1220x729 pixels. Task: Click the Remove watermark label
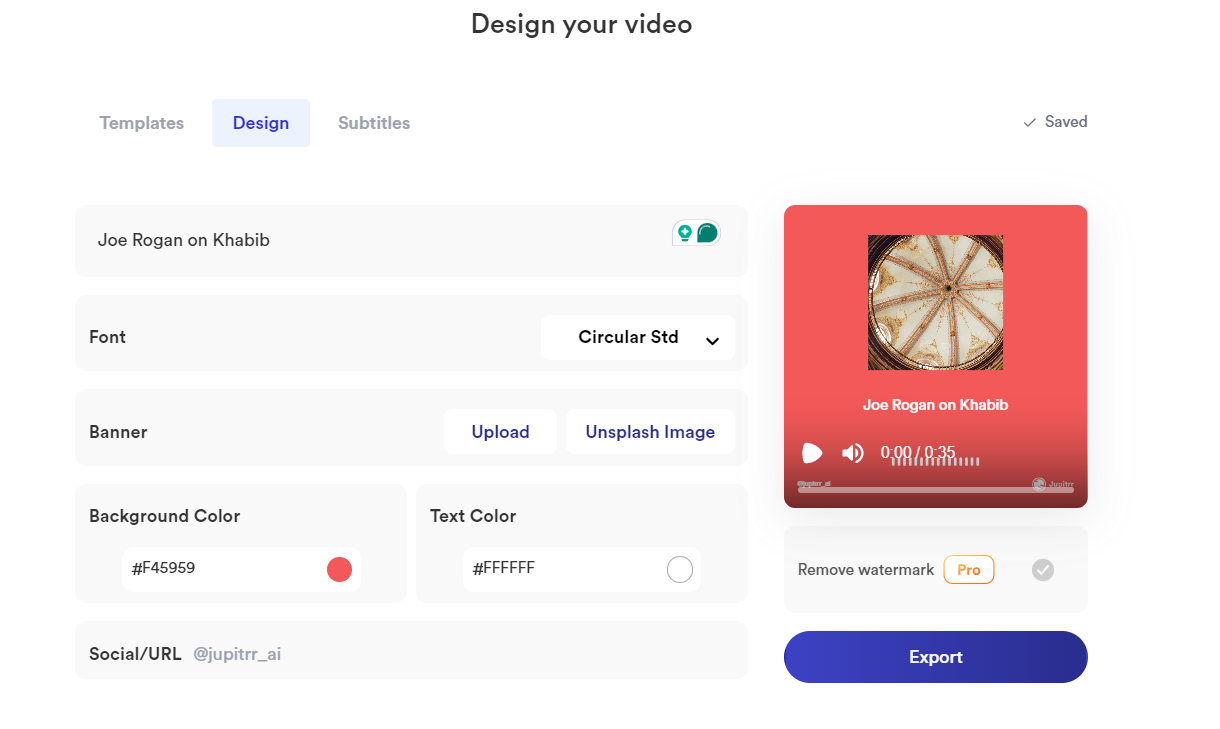[866, 570]
